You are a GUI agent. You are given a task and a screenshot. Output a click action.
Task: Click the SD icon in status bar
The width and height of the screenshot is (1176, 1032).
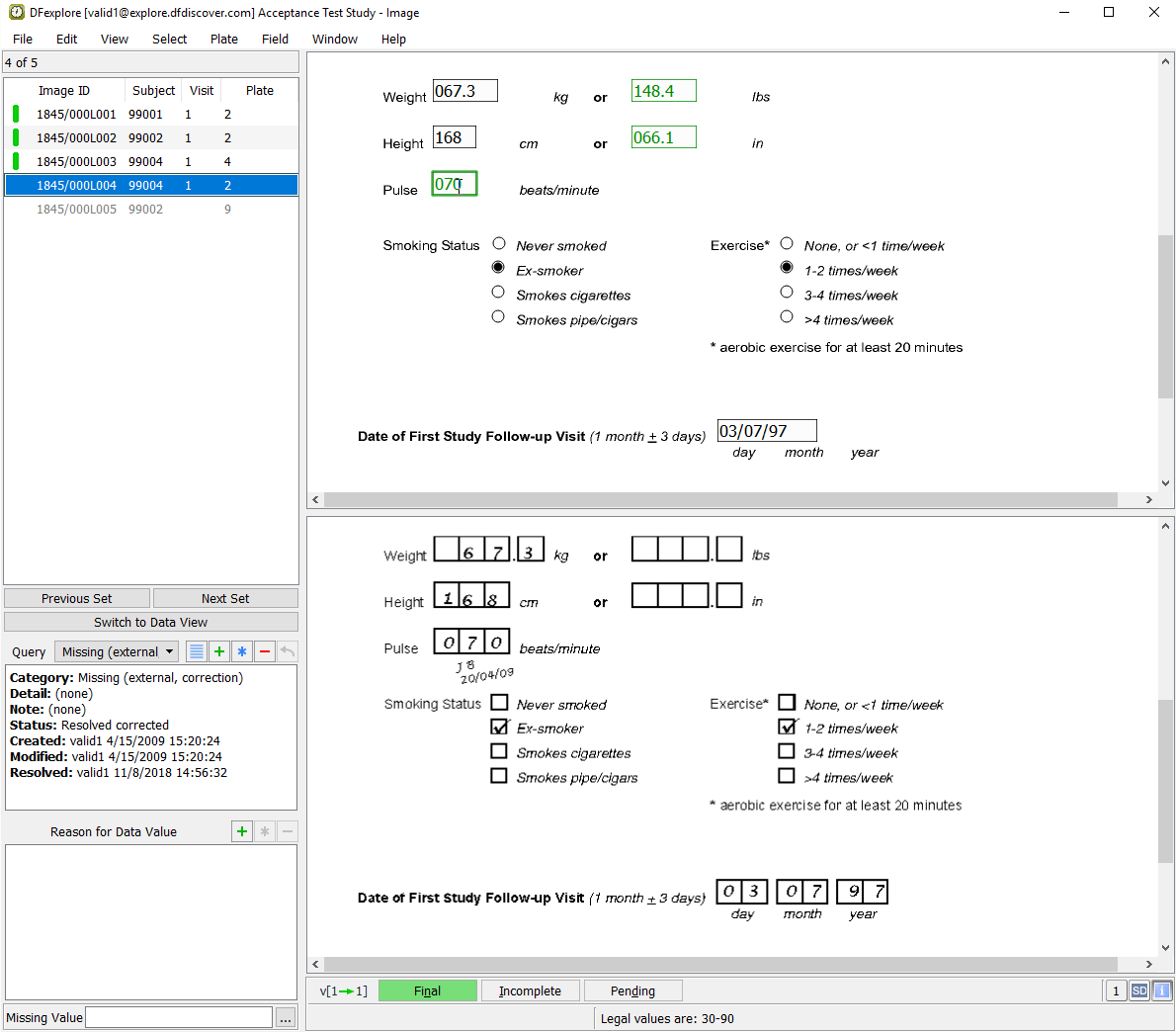point(1139,990)
